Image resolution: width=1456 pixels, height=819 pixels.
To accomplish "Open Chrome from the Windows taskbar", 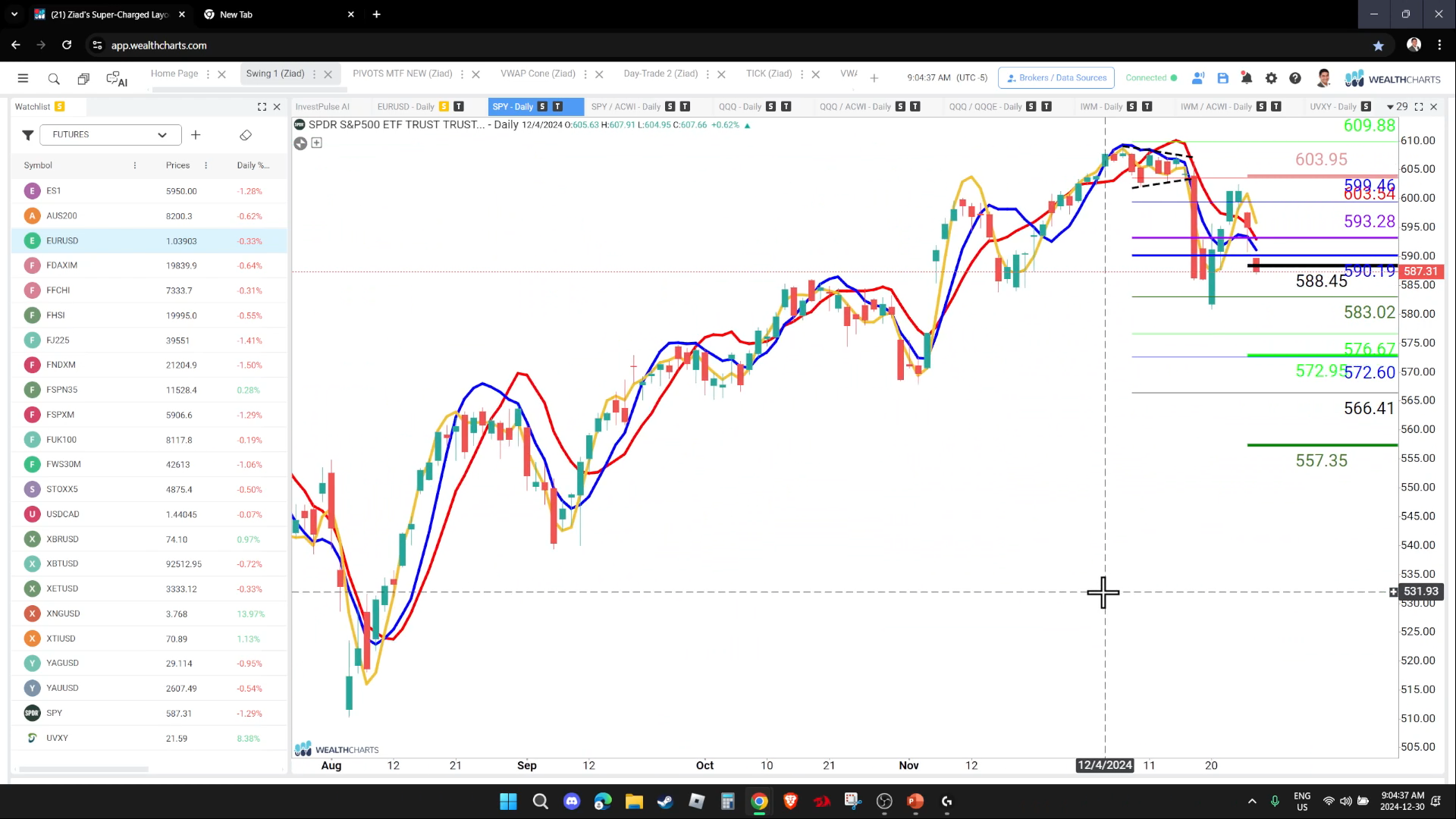I will click(x=759, y=802).
